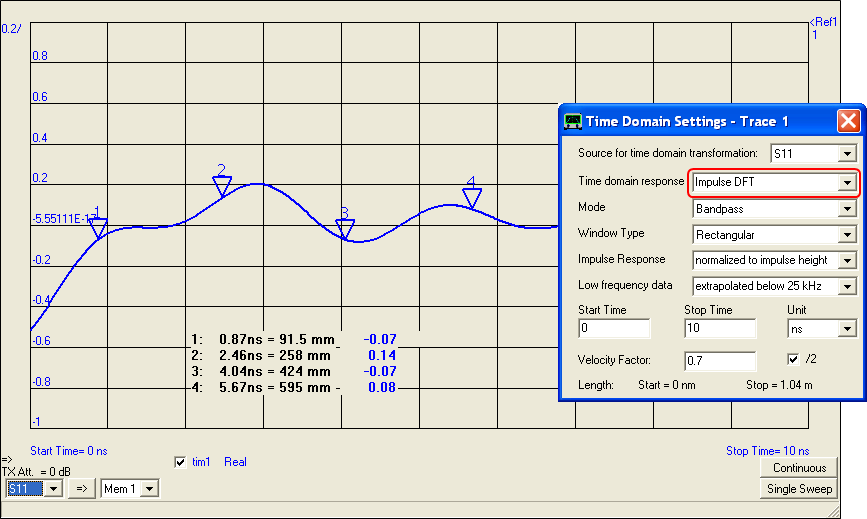Click marker 1 triangle on the trace
This screenshot has height=519, width=867.
tap(98, 230)
